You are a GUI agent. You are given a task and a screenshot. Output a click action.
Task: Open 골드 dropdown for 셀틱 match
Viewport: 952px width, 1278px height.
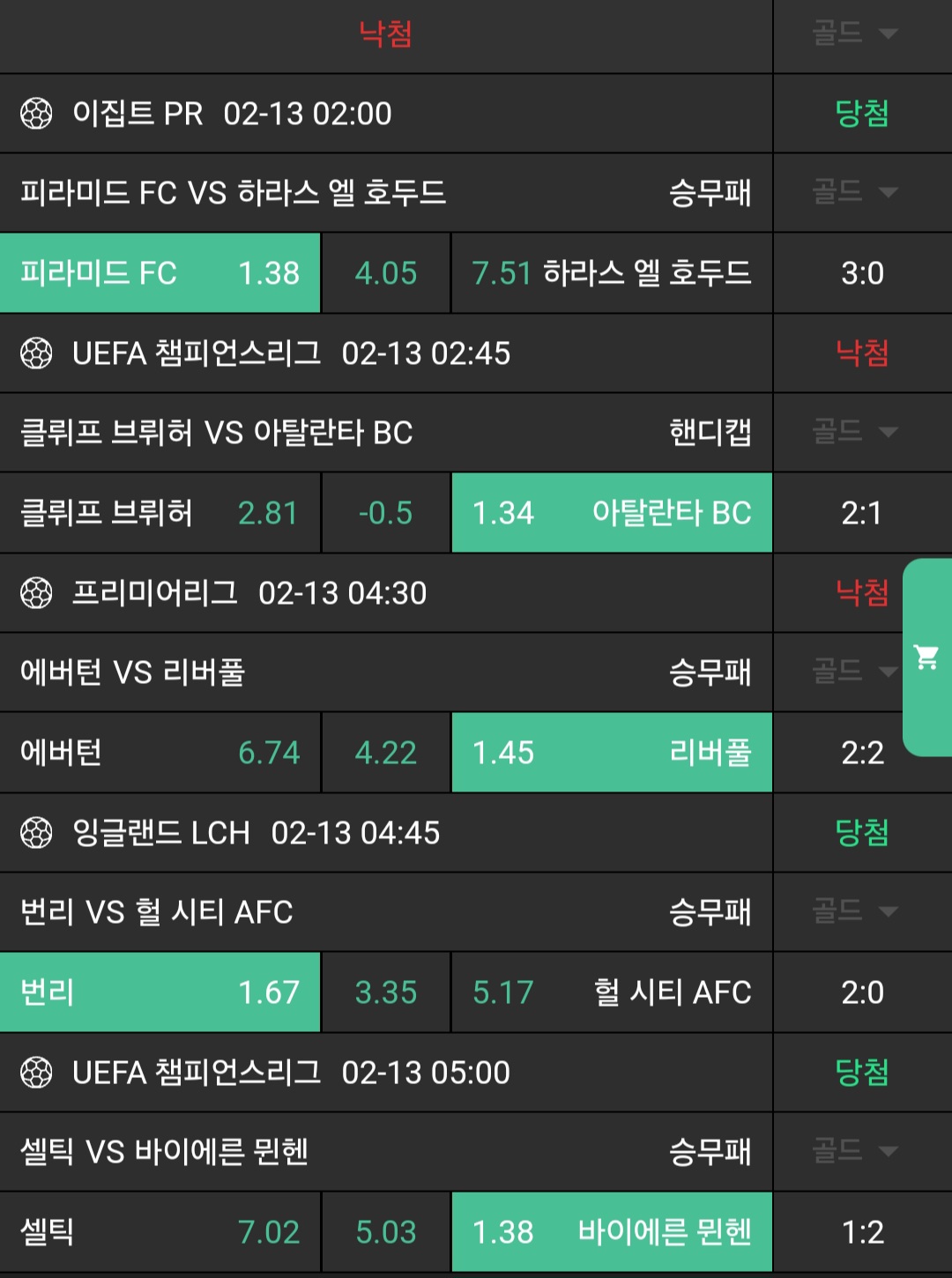854,1151
